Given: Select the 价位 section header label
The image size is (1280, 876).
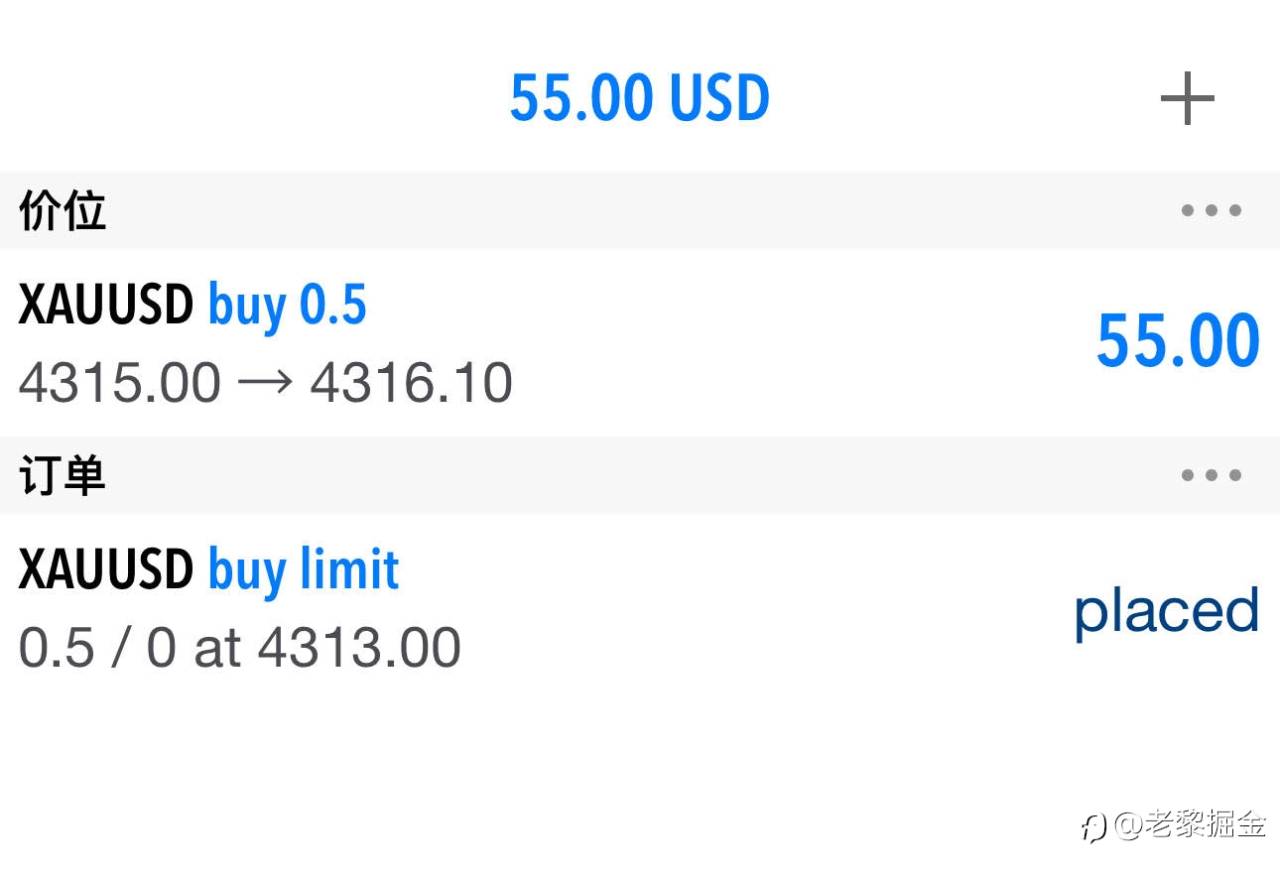Looking at the screenshot, I should (x=62, y=212).
